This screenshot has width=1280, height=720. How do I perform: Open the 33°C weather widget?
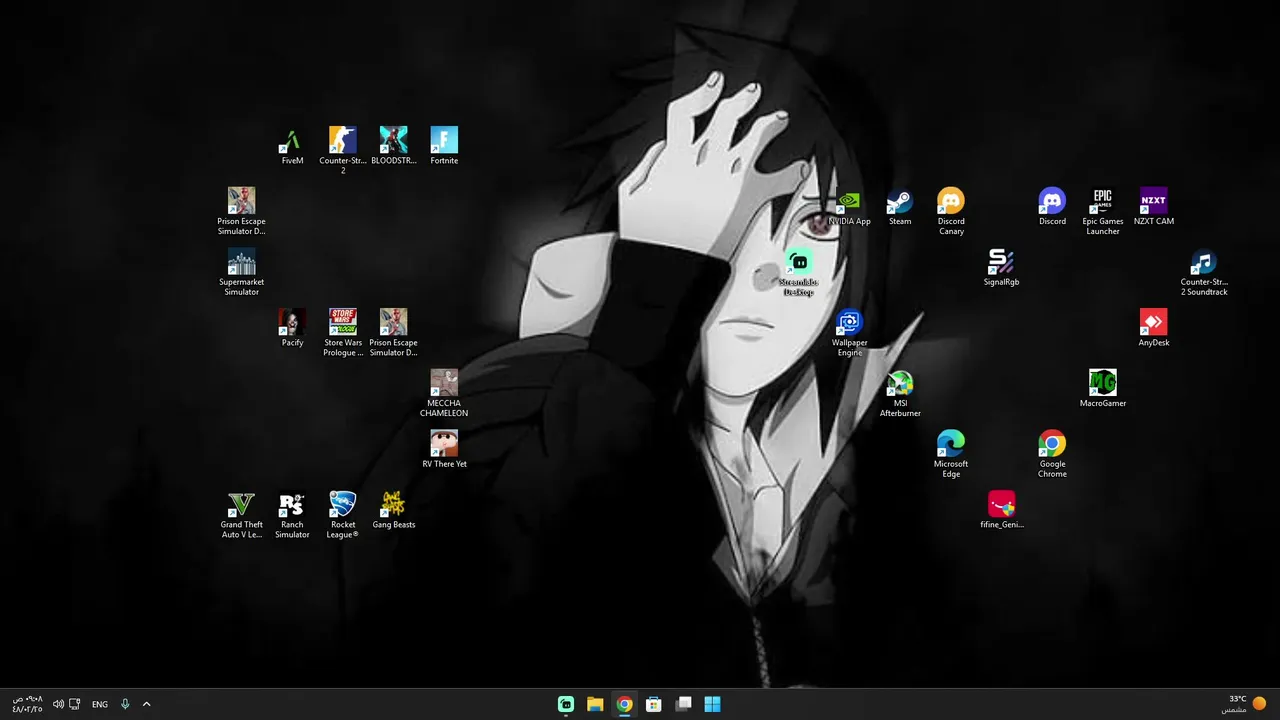click(1243, 704)
